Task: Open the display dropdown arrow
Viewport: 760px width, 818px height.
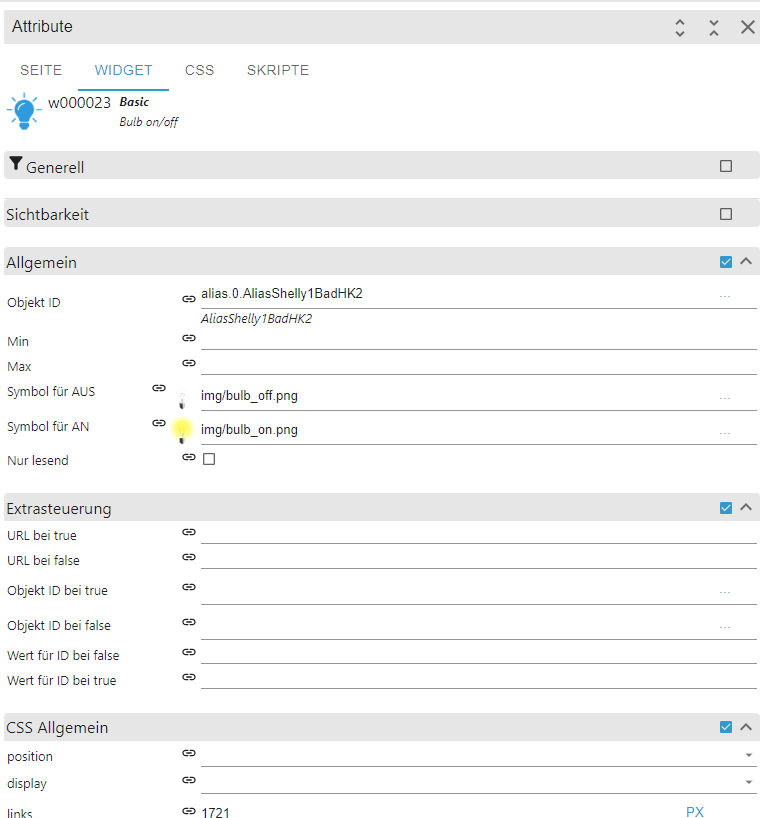Action: pos(749,782)
